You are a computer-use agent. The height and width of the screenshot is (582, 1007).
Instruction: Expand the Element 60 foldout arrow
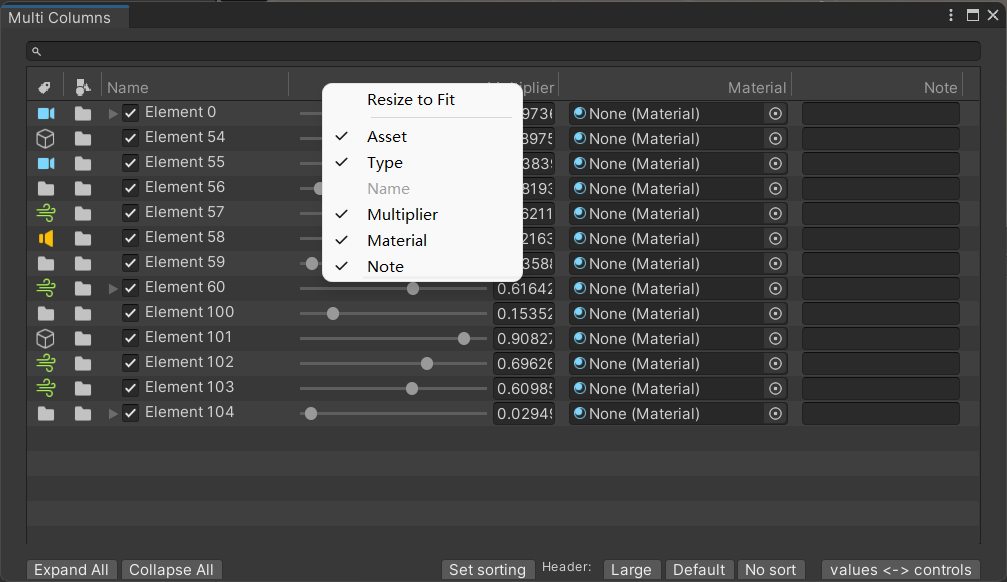tap(113, 288)
